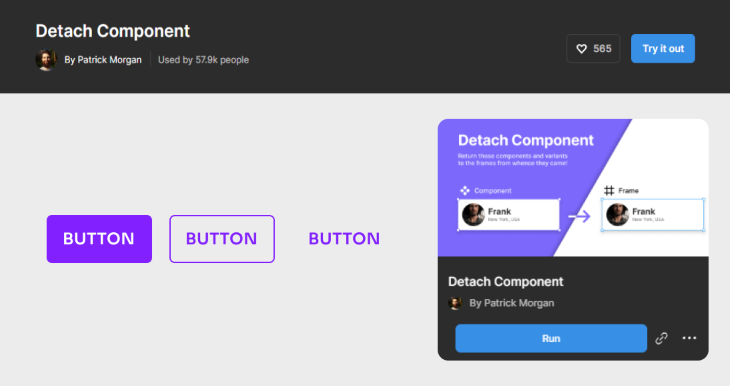Click the small author avatar in the plugin card
730x386 pixels.
[x=455, y=303]
